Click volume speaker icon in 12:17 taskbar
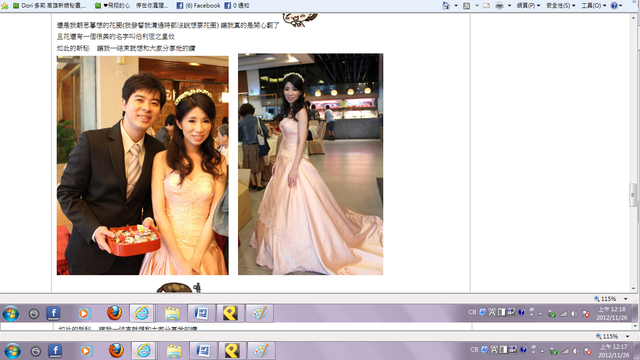 pos(576,351)
